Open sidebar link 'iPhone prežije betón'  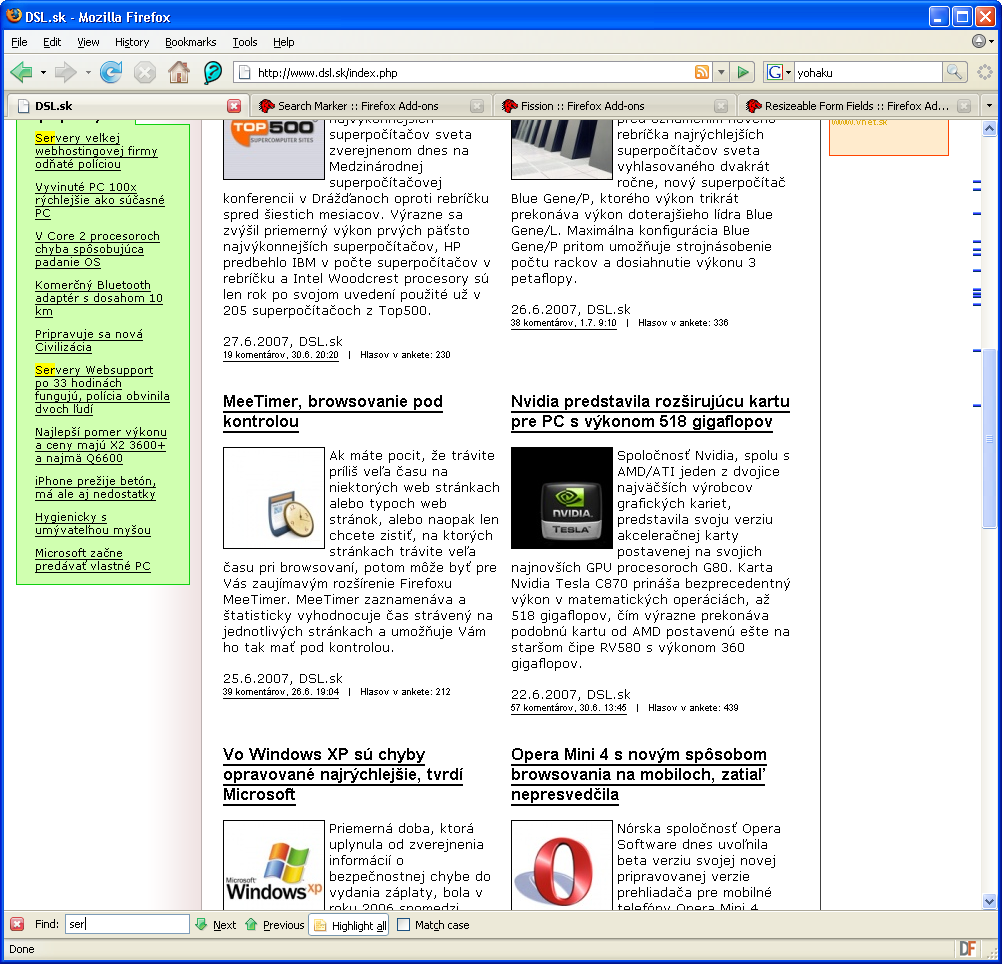pyautogui.click(x=96, y=487)
